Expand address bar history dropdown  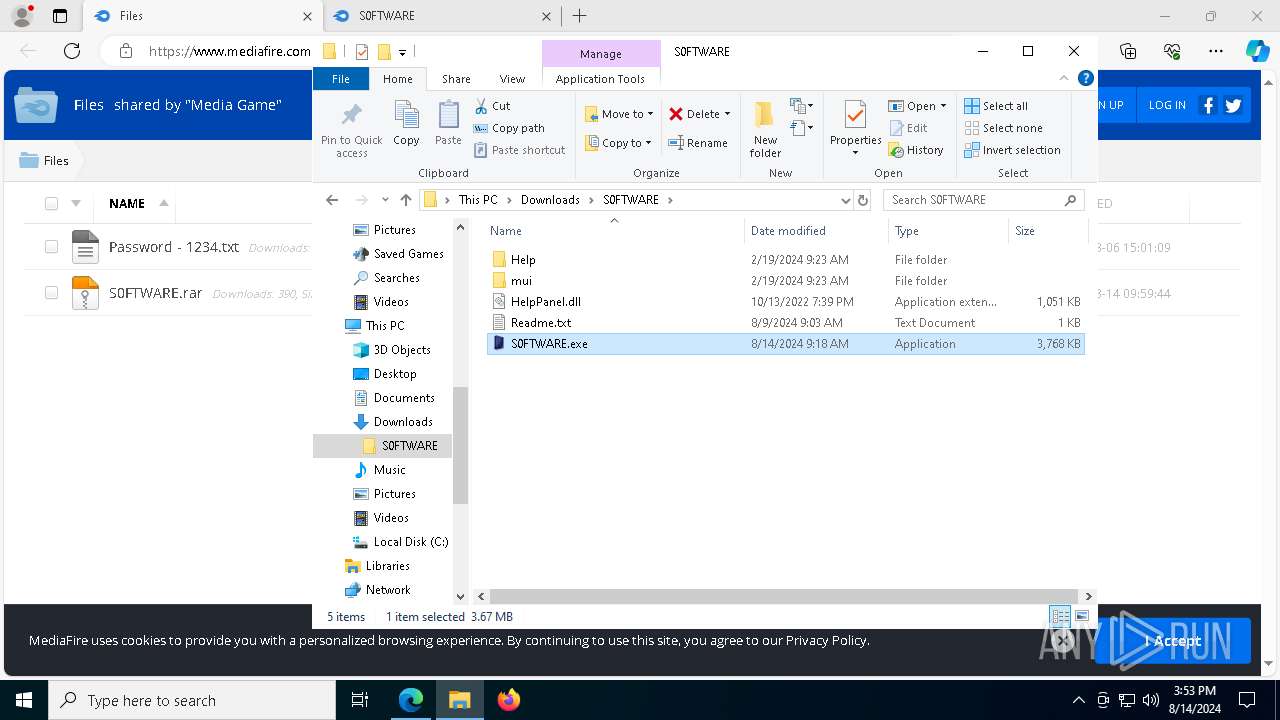[846, 200]
